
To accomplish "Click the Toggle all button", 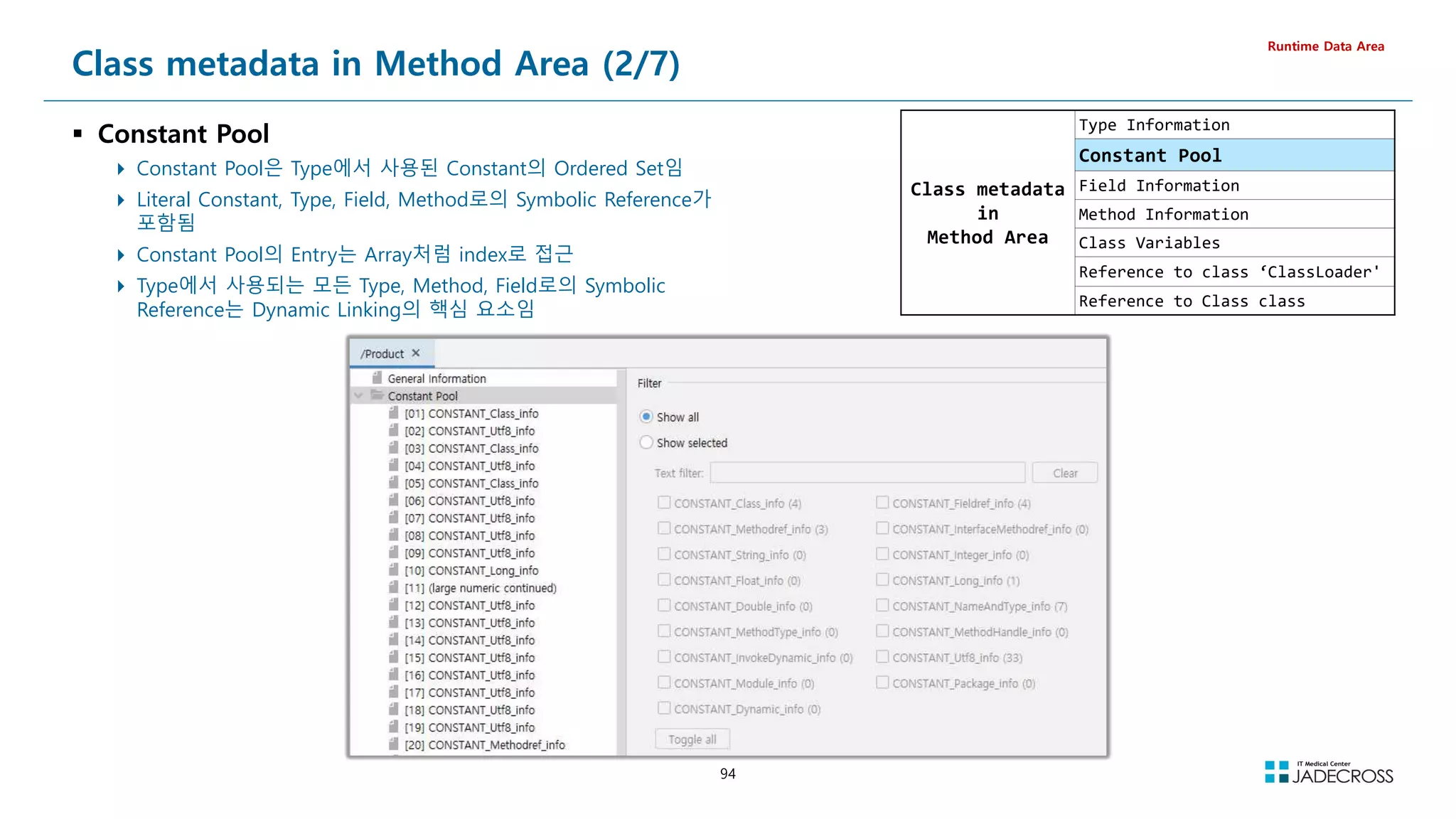I will 692,739.
